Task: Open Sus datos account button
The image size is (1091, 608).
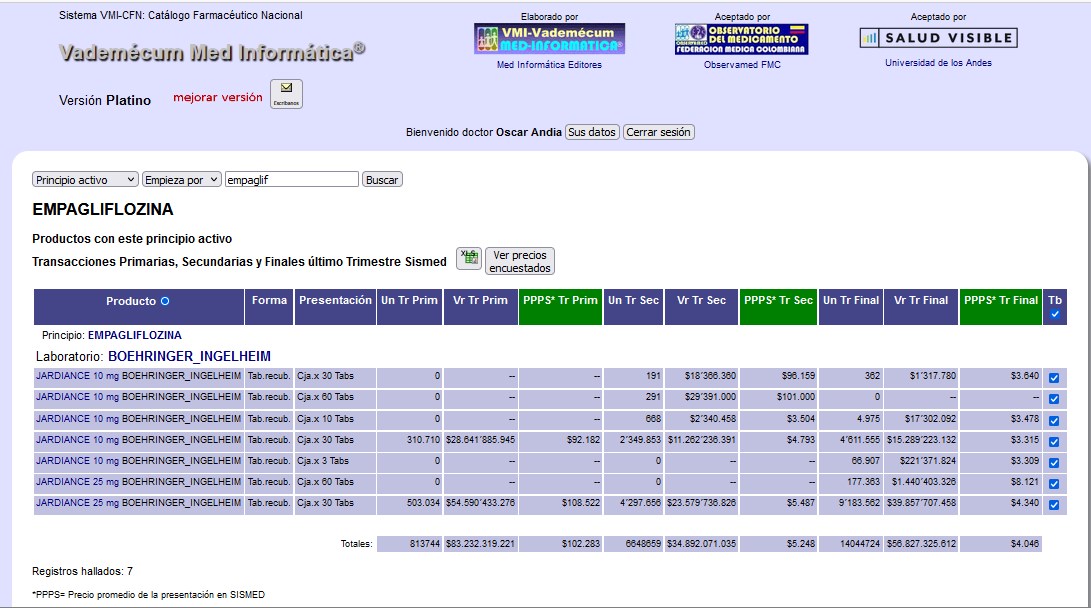Action: [591, 132]
